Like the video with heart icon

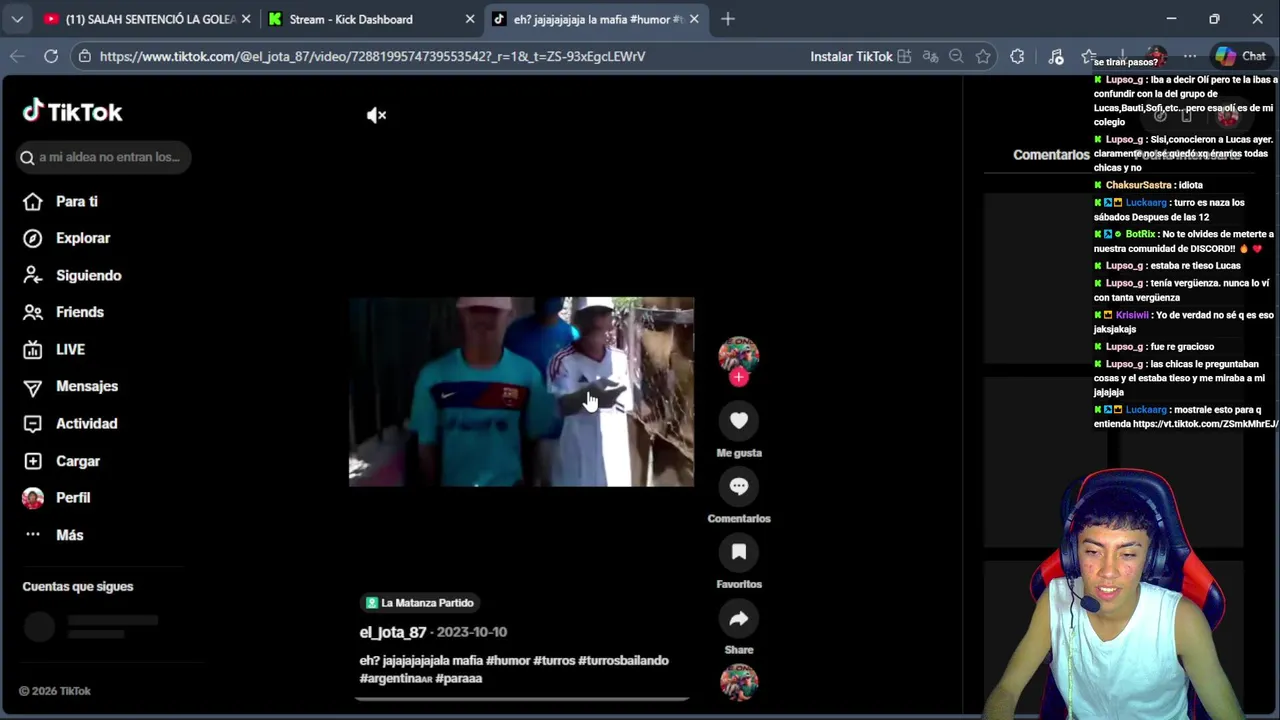(x=739, y=421)
